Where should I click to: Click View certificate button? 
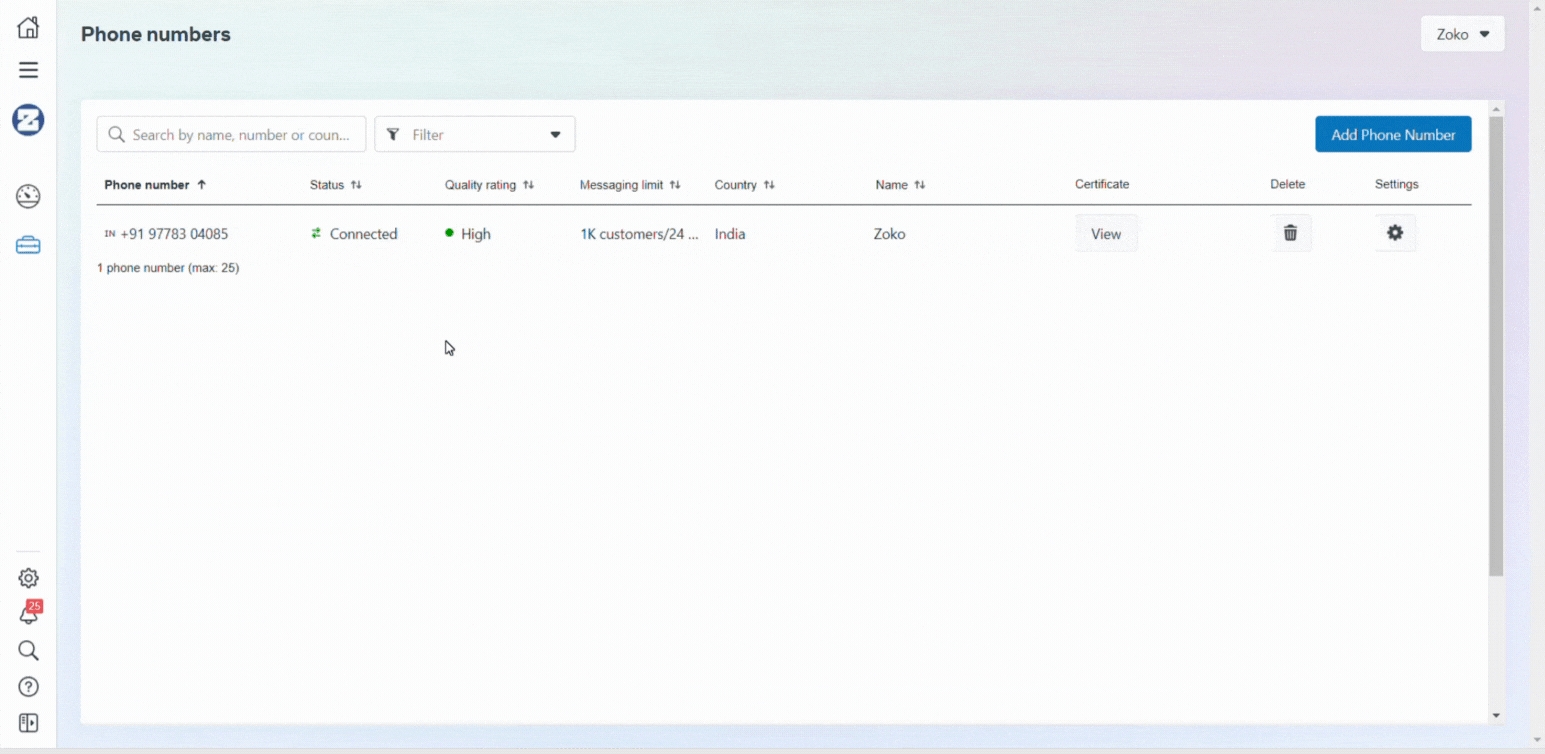[x=1106, y=234]
